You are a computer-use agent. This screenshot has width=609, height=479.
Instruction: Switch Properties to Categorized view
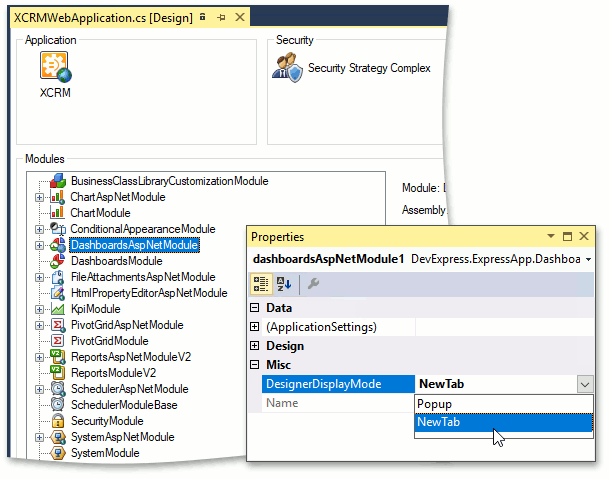(261, 284)
